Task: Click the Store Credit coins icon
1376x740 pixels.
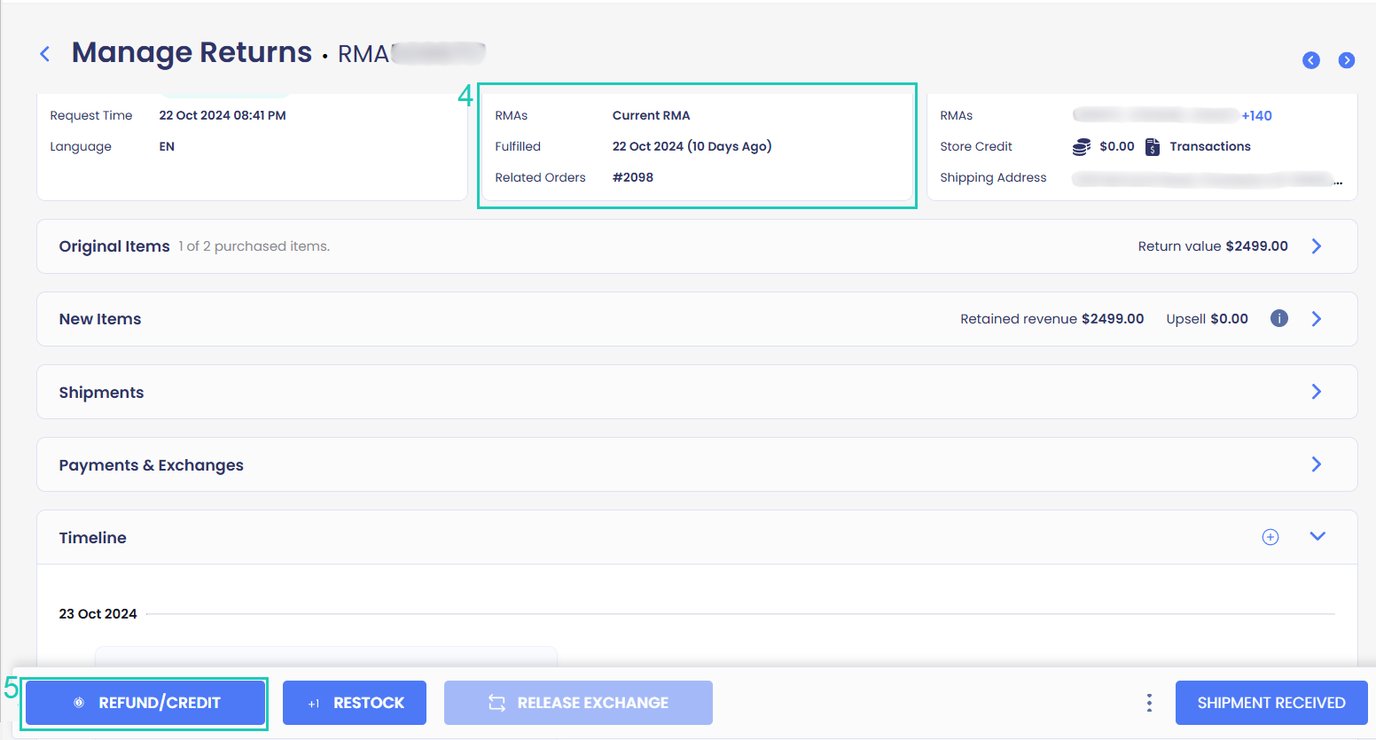Action: 1081,146
